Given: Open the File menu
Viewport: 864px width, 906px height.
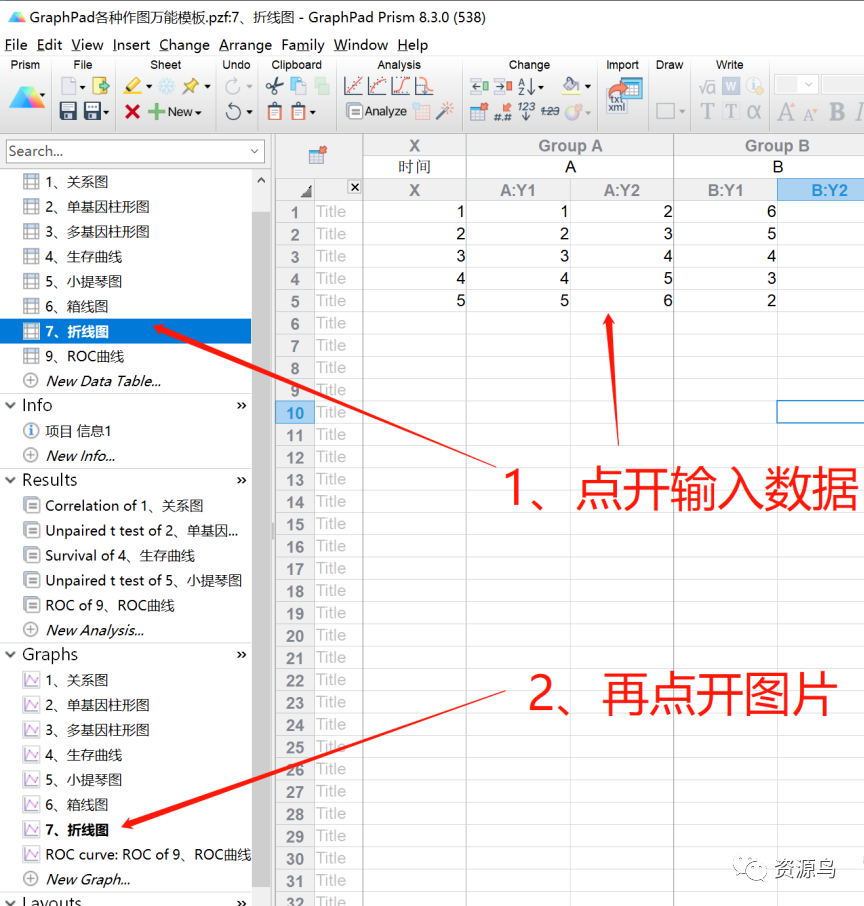Looking at the screenshot, I should [x=16, y=45].
